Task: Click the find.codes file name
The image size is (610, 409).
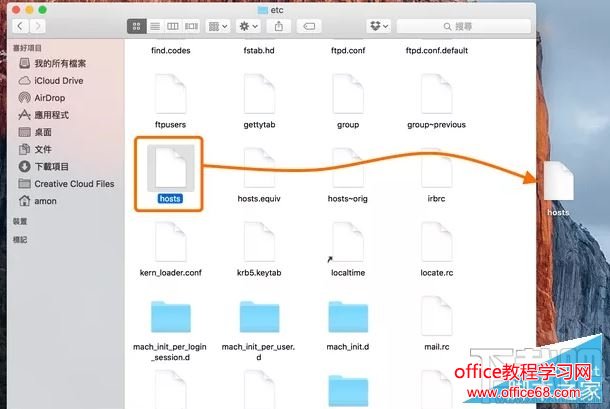Action: (x=170, y=50)
